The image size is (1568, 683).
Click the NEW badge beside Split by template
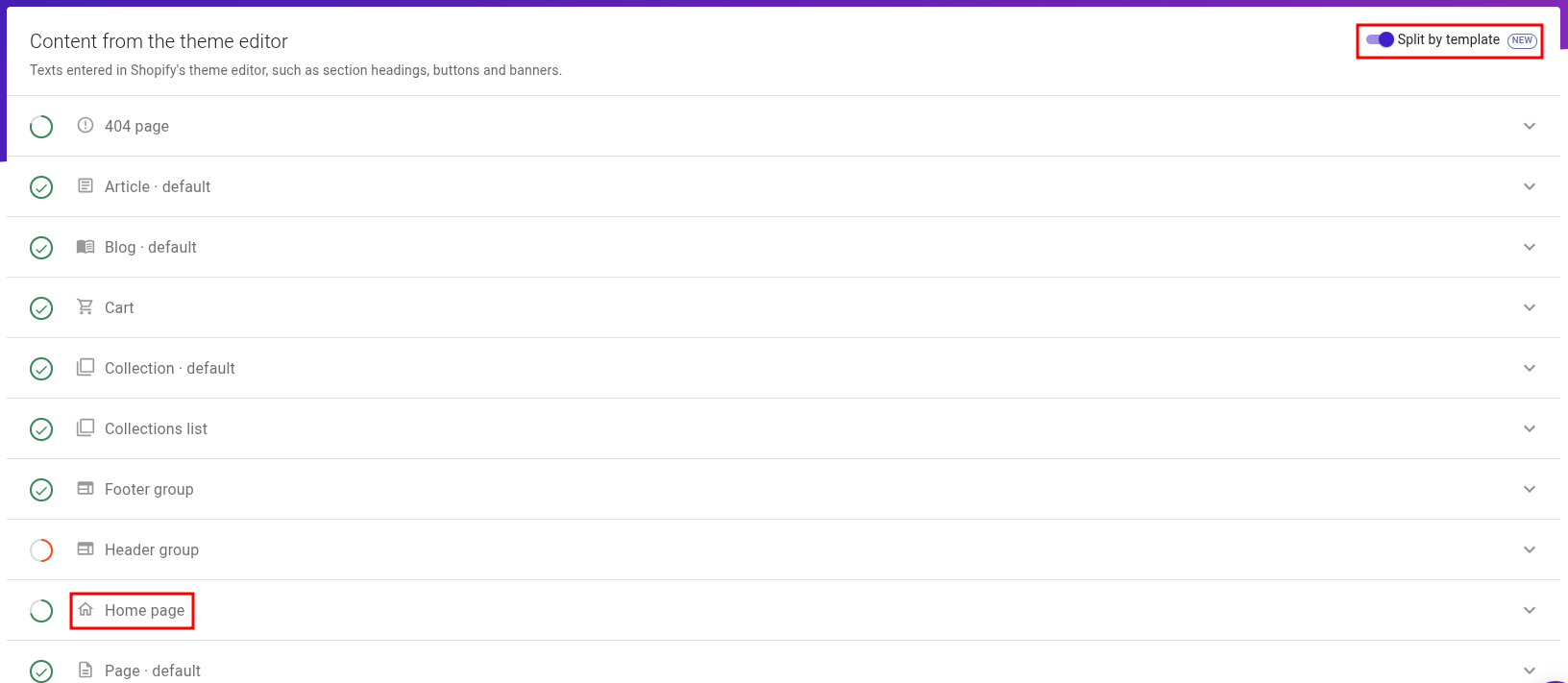[x=1522, y=40]
